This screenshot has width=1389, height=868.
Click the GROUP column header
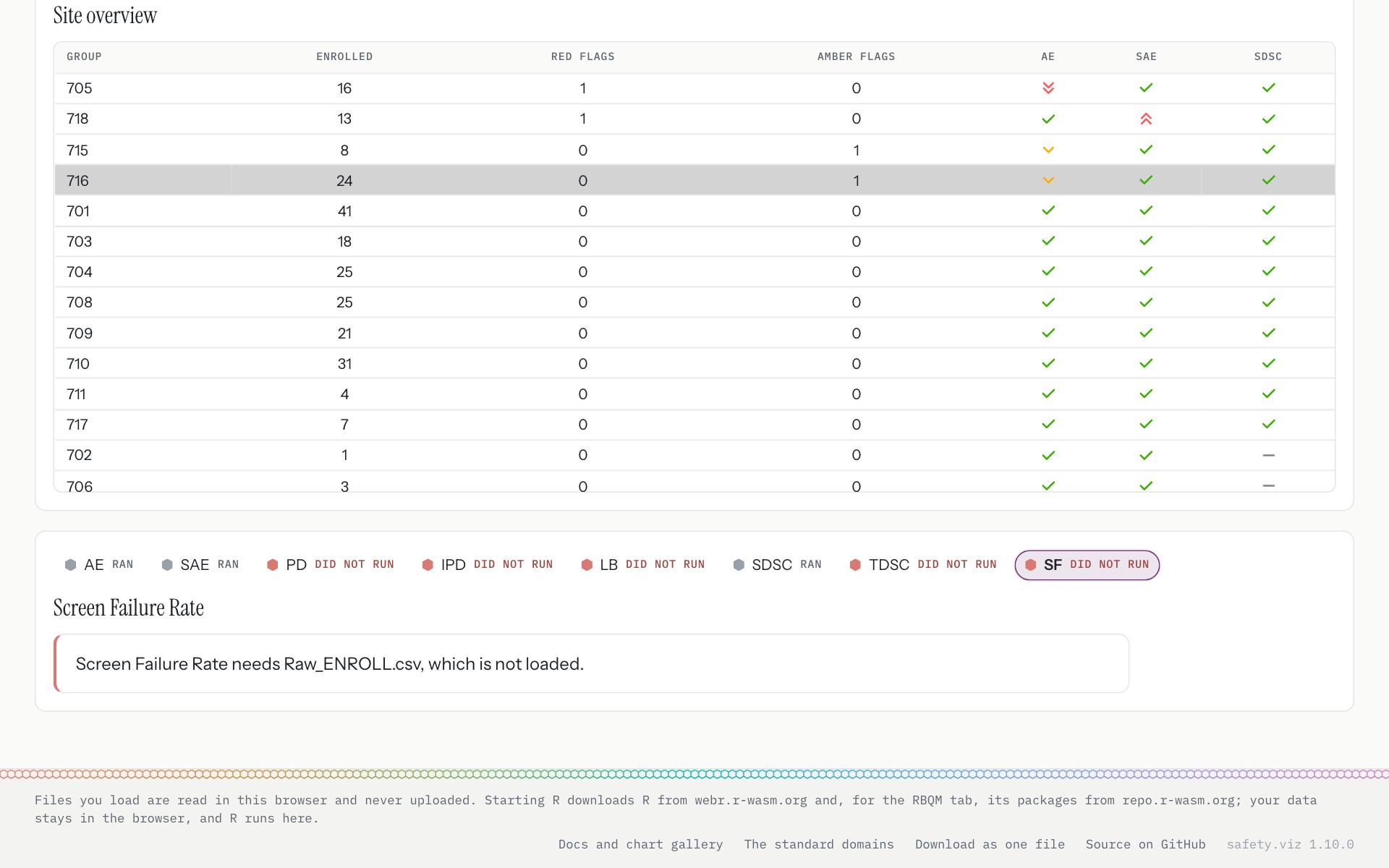(x=84, y=56)
